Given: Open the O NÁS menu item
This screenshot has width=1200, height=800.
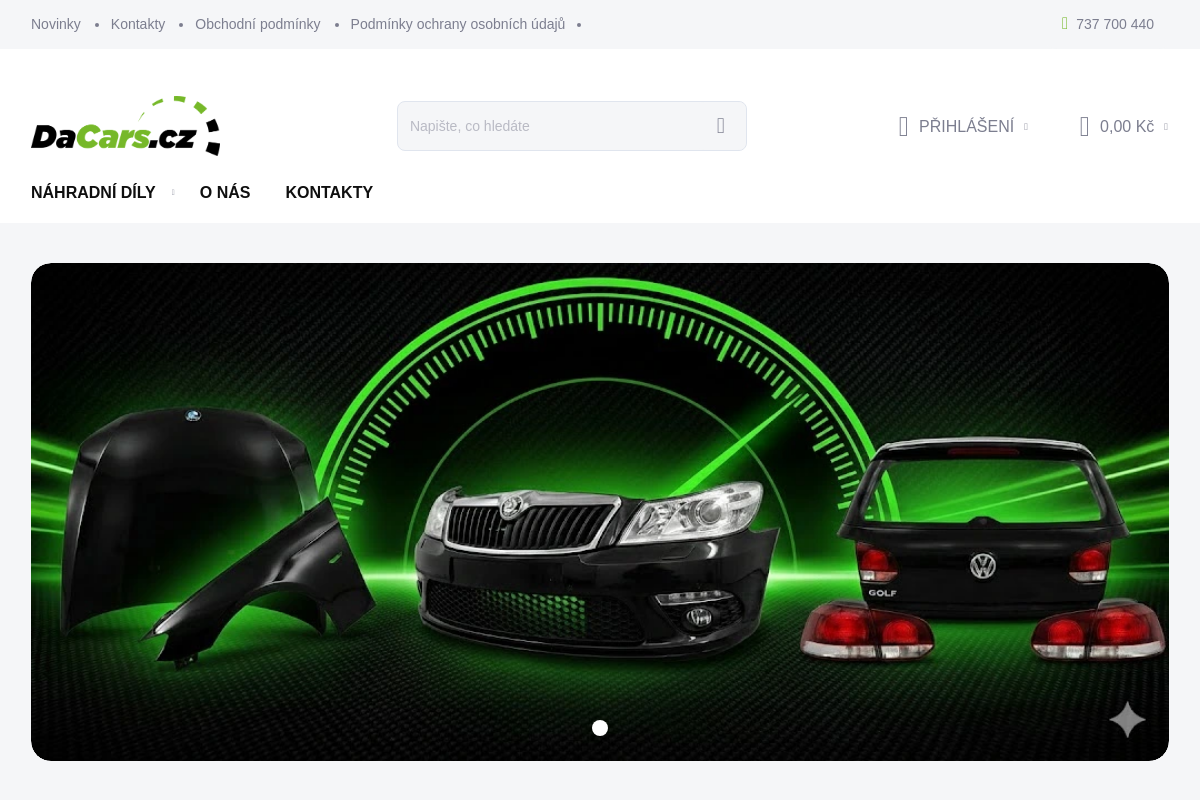Looking at the screenshot, I should coord(225,192).
